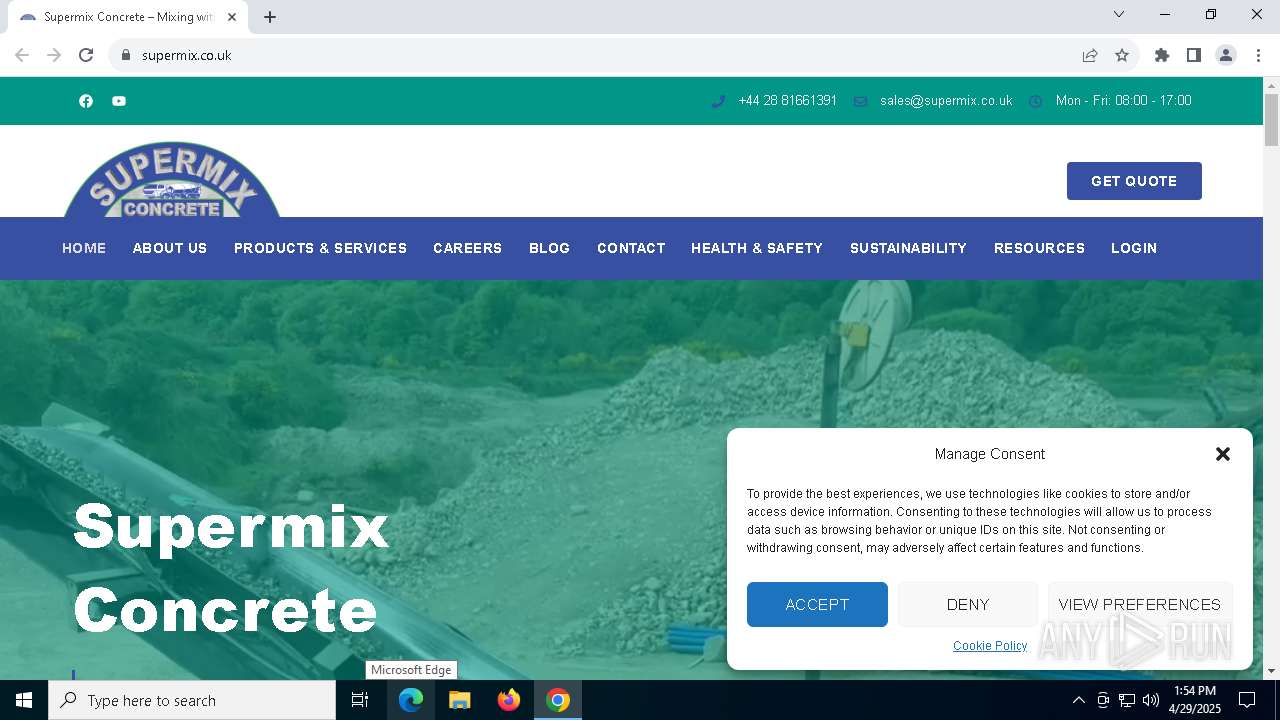This screenshot has height=720, width=1280.
Task: Open the ABOUT US menu item
Action: 170,248
